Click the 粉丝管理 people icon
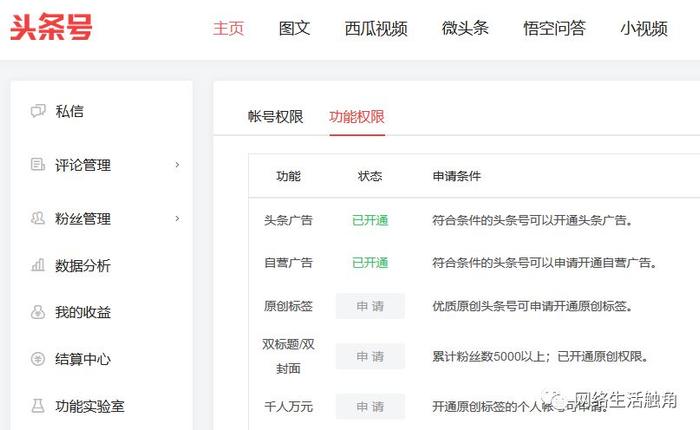The width and height of the screenshot is (700, 430). click(38, 218)
